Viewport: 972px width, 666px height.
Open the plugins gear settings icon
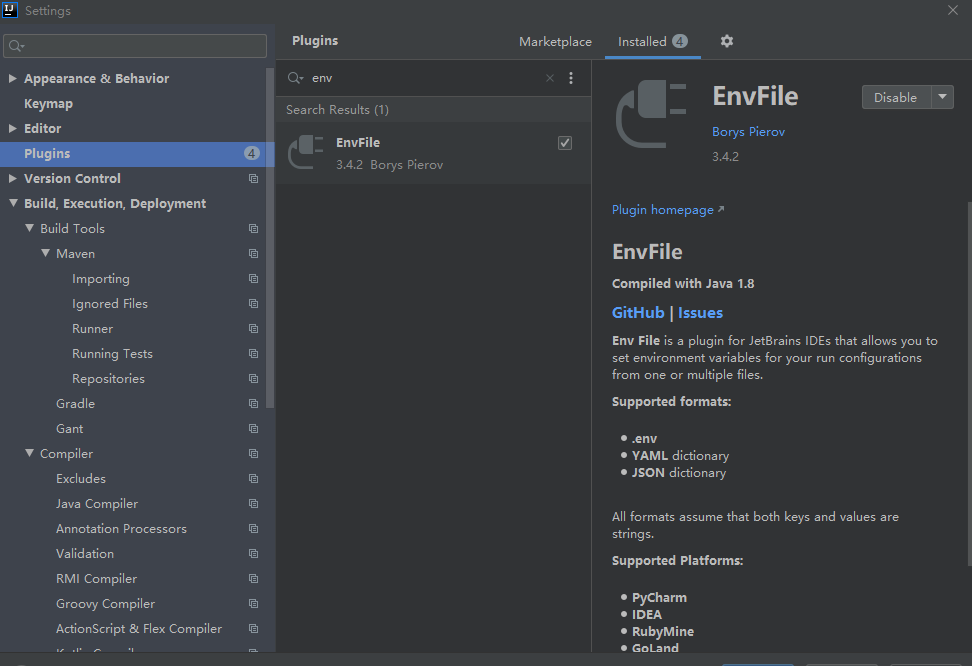pos(727,41)
